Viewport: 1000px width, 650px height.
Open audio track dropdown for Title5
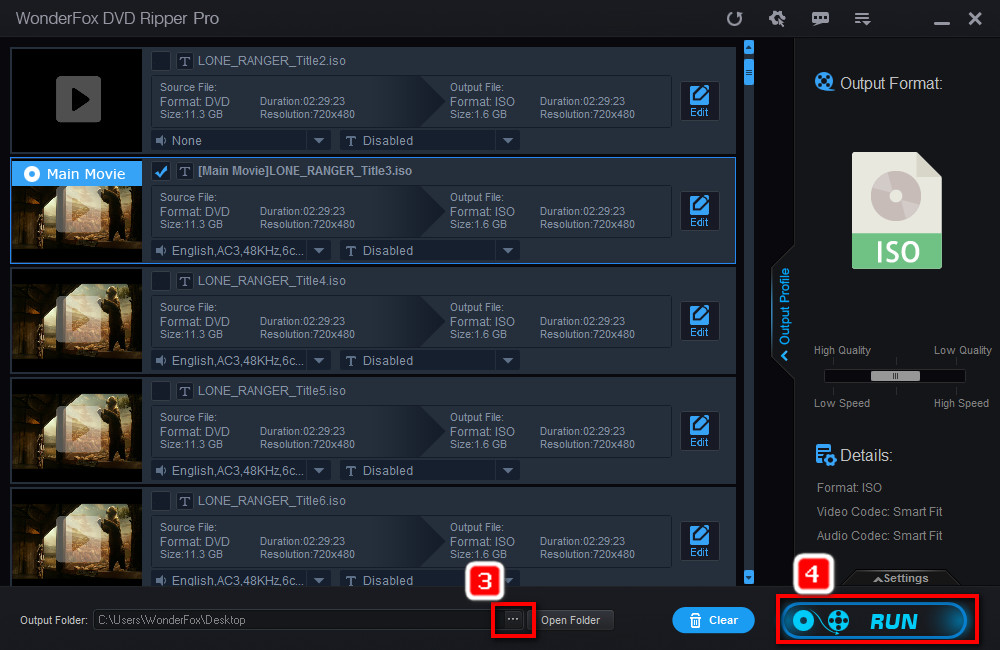[x=319, y=471]
